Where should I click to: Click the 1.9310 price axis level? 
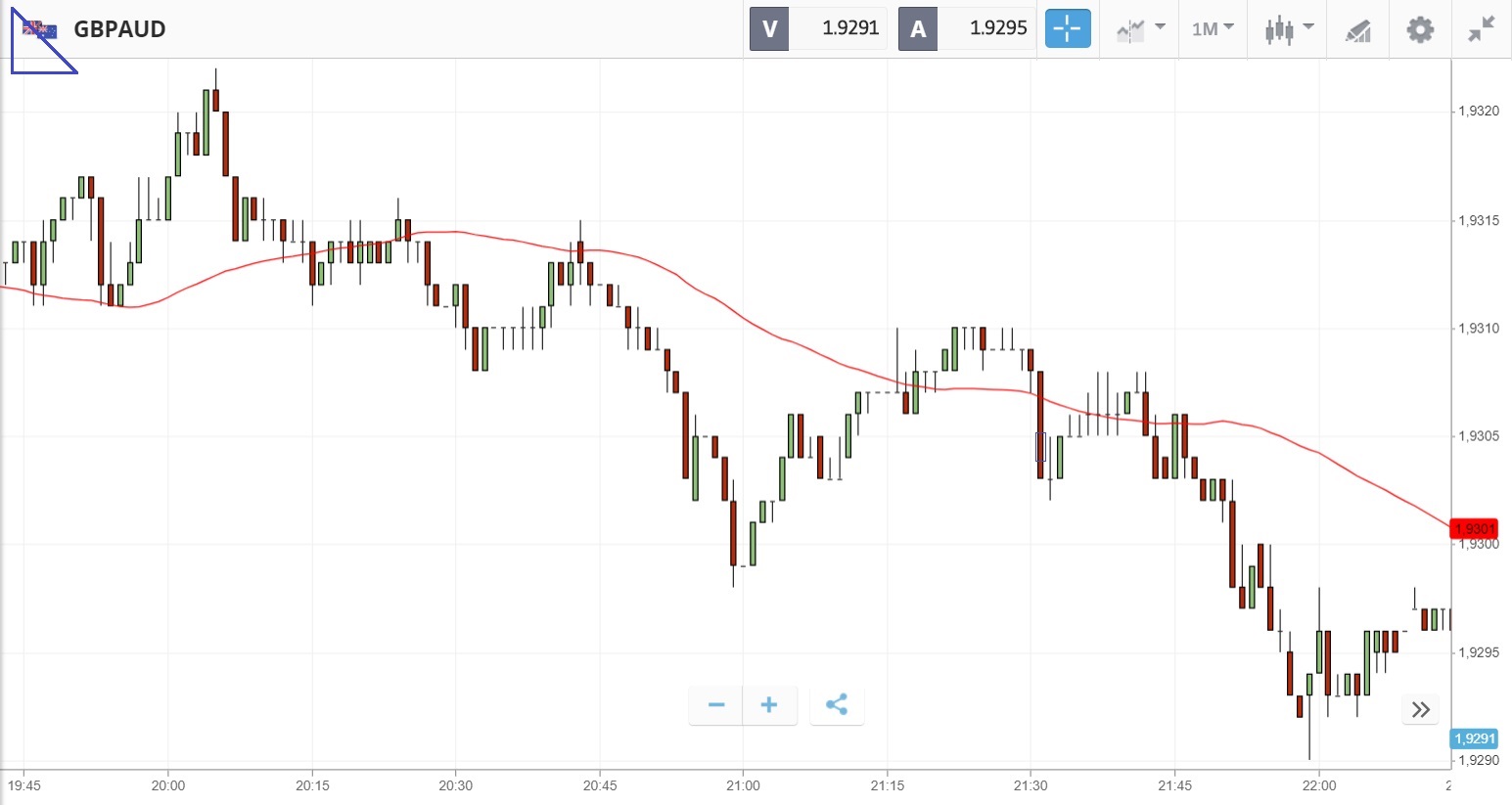pos(1478,329)
